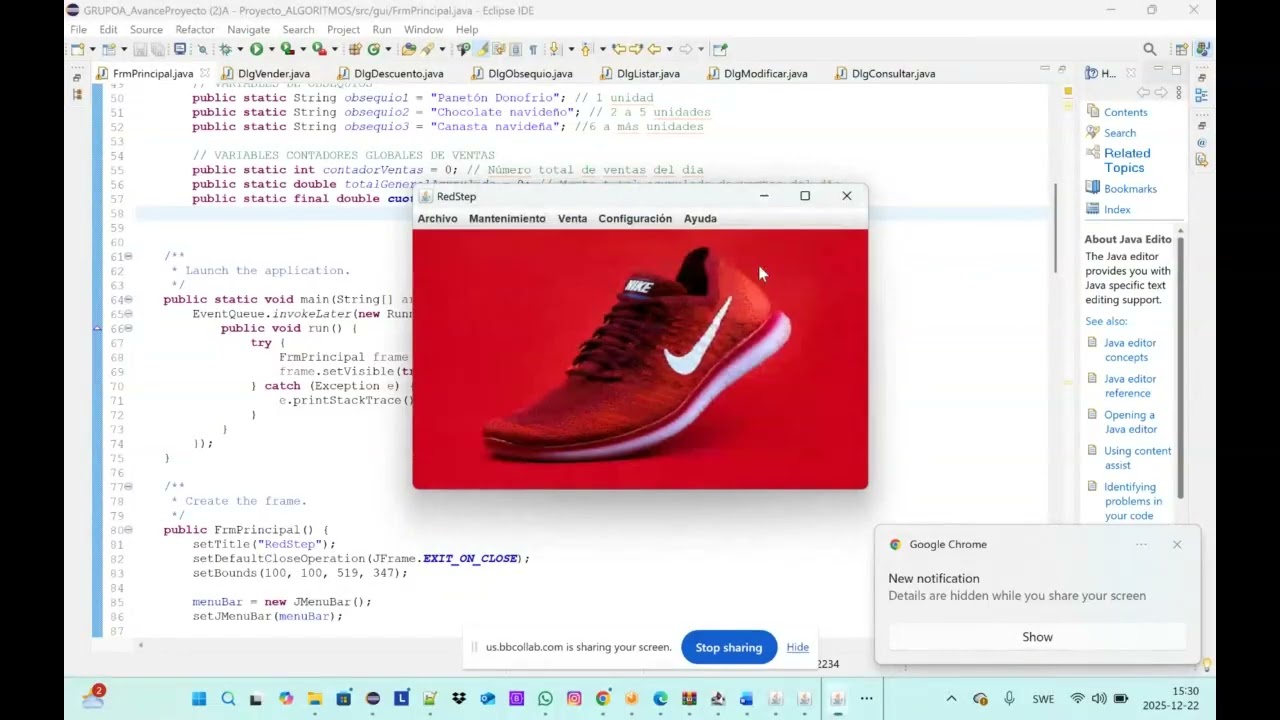Click Stop sharing button
1280x720 pixels.
tap(729, 648)
